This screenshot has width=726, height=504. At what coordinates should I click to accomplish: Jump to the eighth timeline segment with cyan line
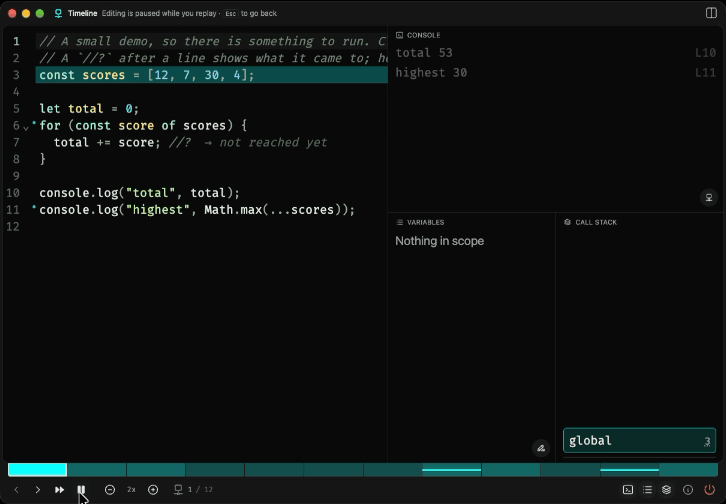451,470
